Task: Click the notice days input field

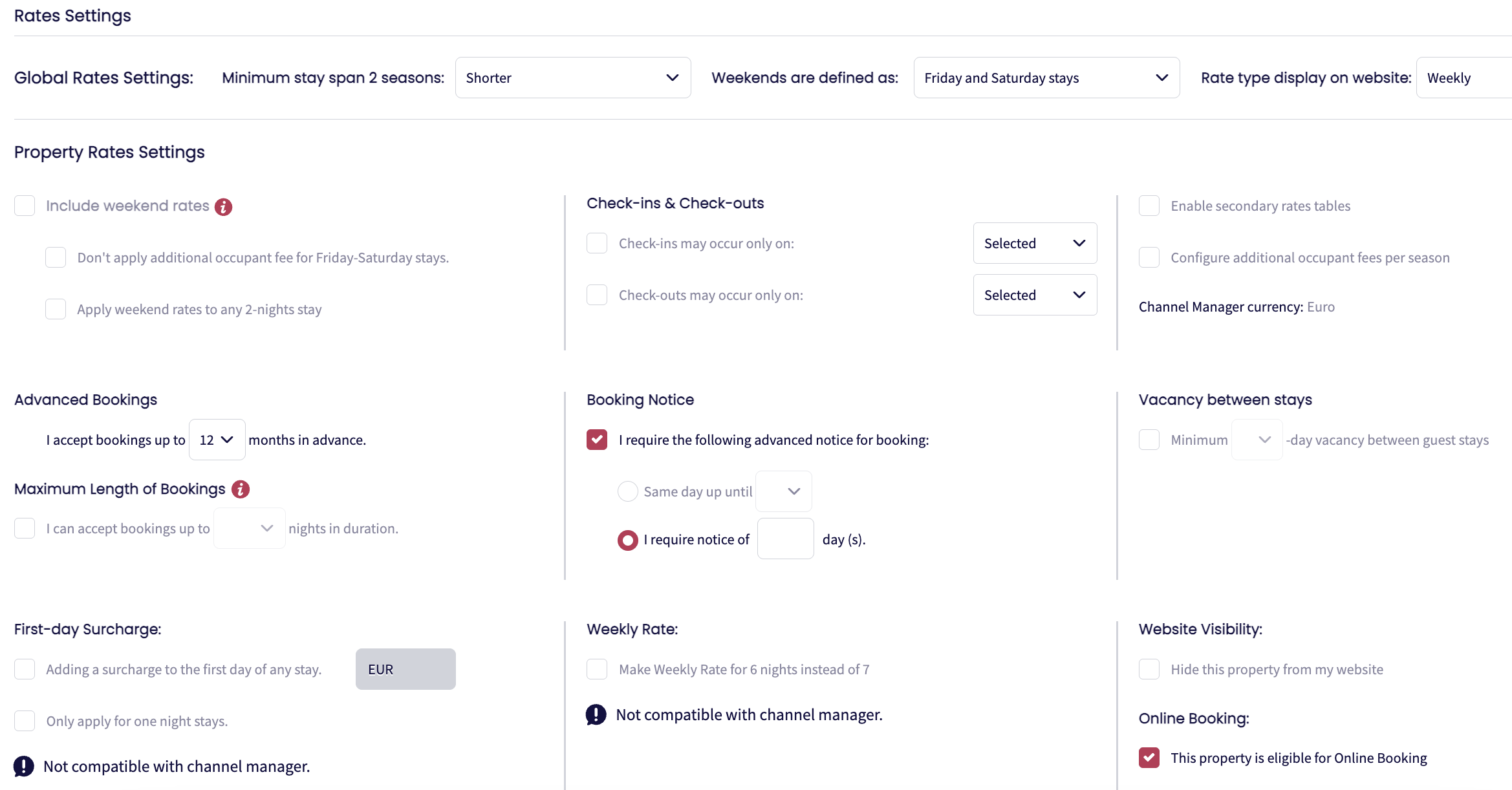Action: (785, 539)
